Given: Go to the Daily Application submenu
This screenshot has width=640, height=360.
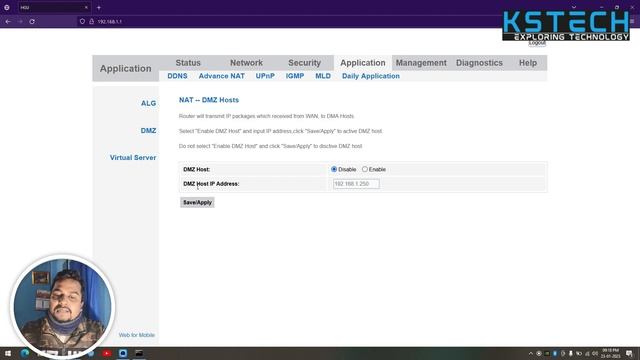Looking at the screenshot, I should click(371, 76).
